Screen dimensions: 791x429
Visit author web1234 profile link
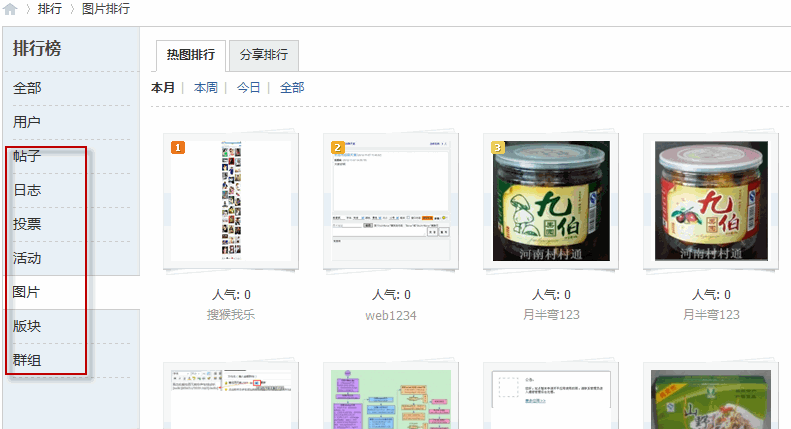click(x=391, y=314)
